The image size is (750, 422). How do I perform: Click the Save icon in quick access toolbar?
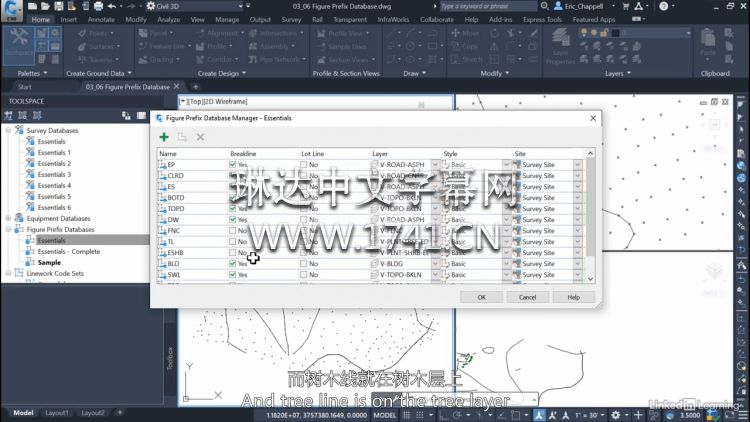coord(58,6)
